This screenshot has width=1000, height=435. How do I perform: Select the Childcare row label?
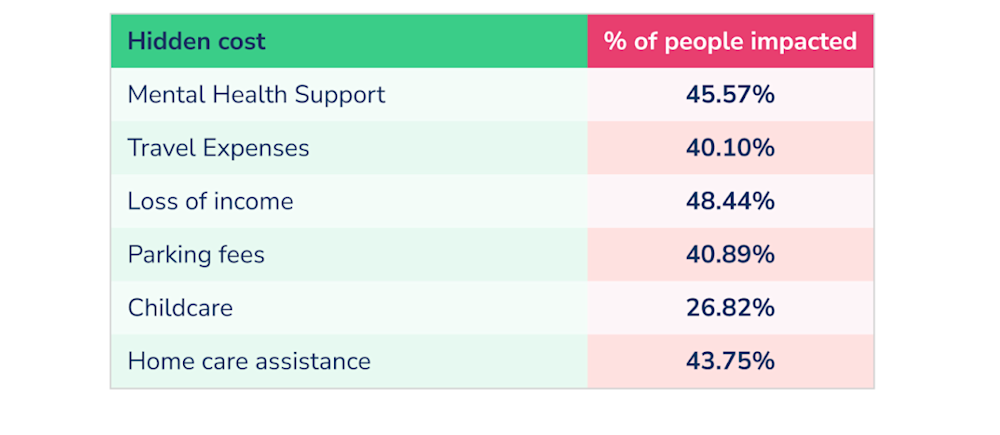[x=180, y=307]
